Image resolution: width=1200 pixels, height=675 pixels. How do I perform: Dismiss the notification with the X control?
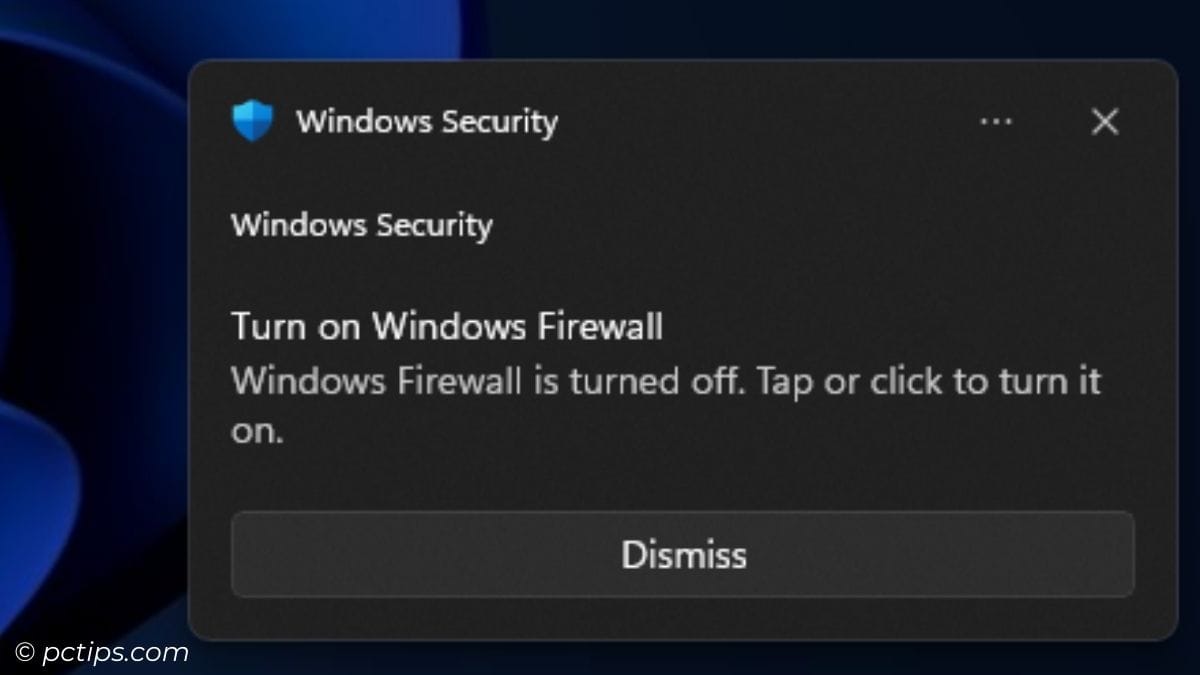tap(1104, 121)
